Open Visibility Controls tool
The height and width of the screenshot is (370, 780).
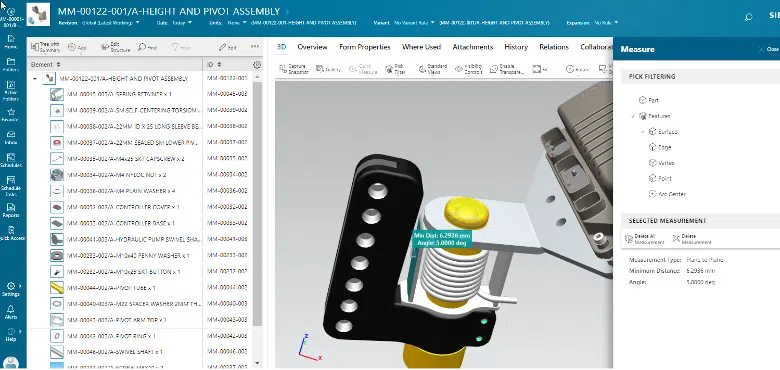(x=469, y=69)
